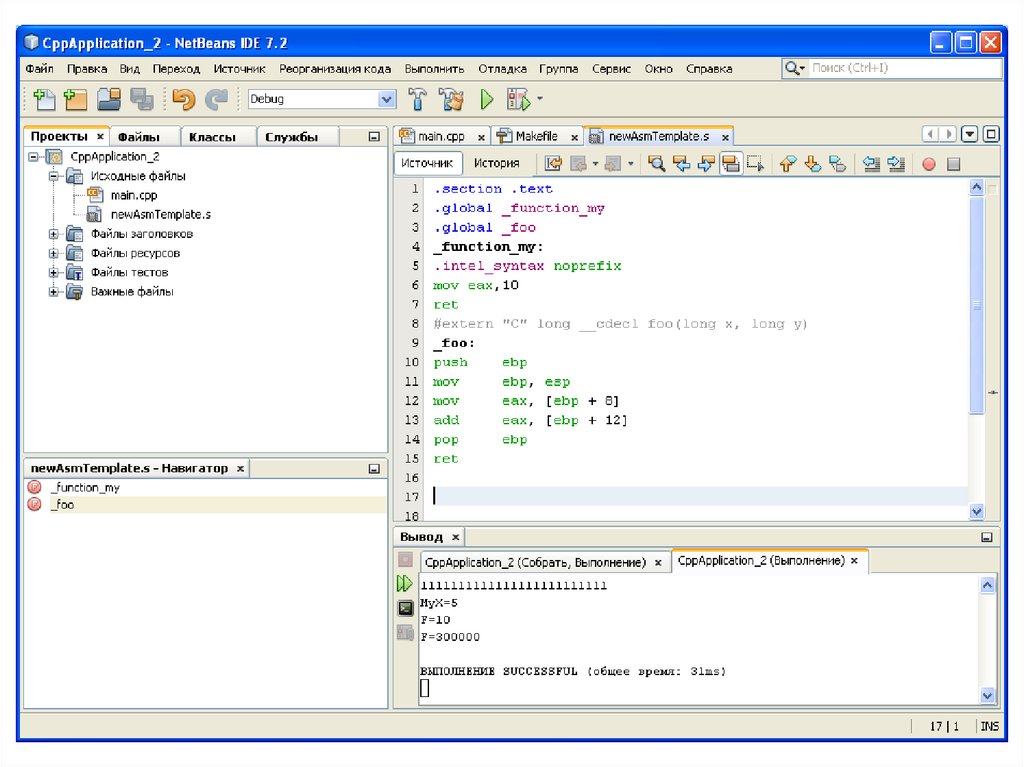Open the Правка menu

tap(87, 69)
